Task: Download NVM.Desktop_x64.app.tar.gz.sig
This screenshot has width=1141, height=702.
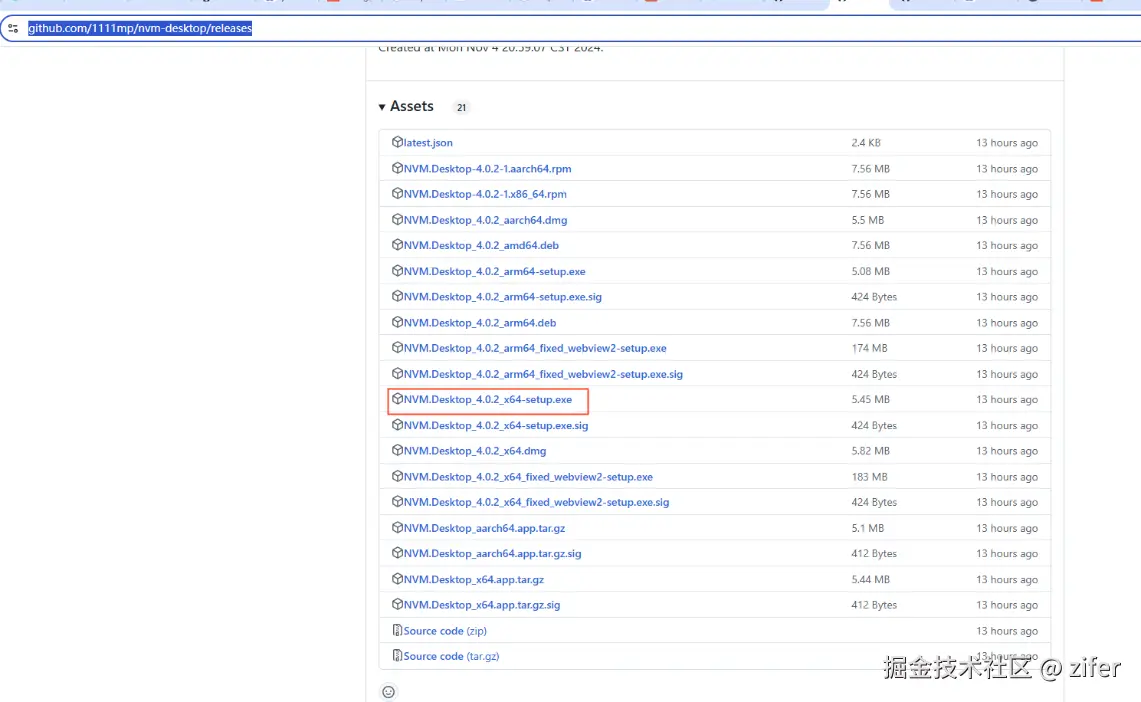Action: tap(482, 605)
